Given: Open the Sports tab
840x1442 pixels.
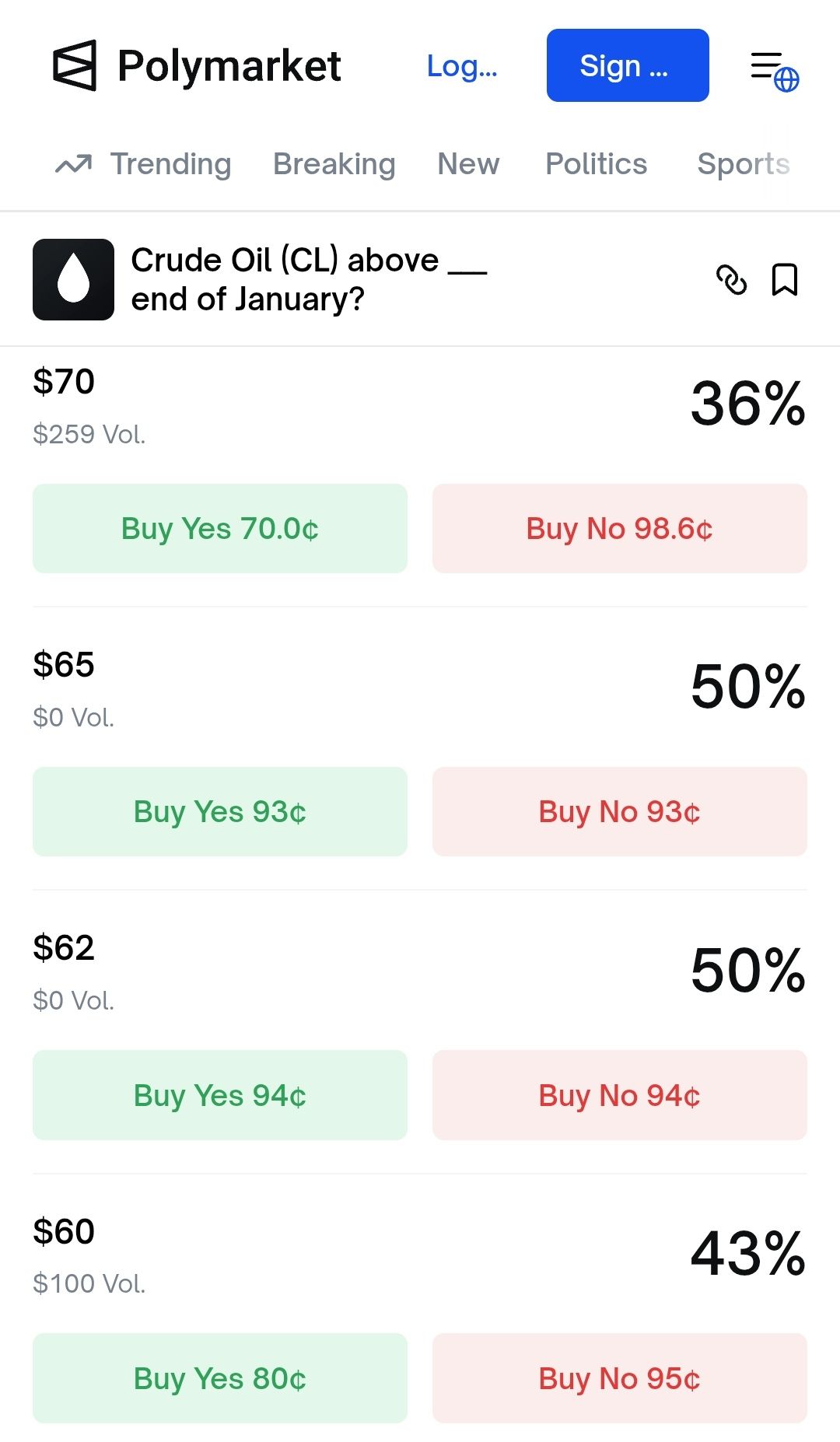Looking at the screenshot, I should (744, 164).
